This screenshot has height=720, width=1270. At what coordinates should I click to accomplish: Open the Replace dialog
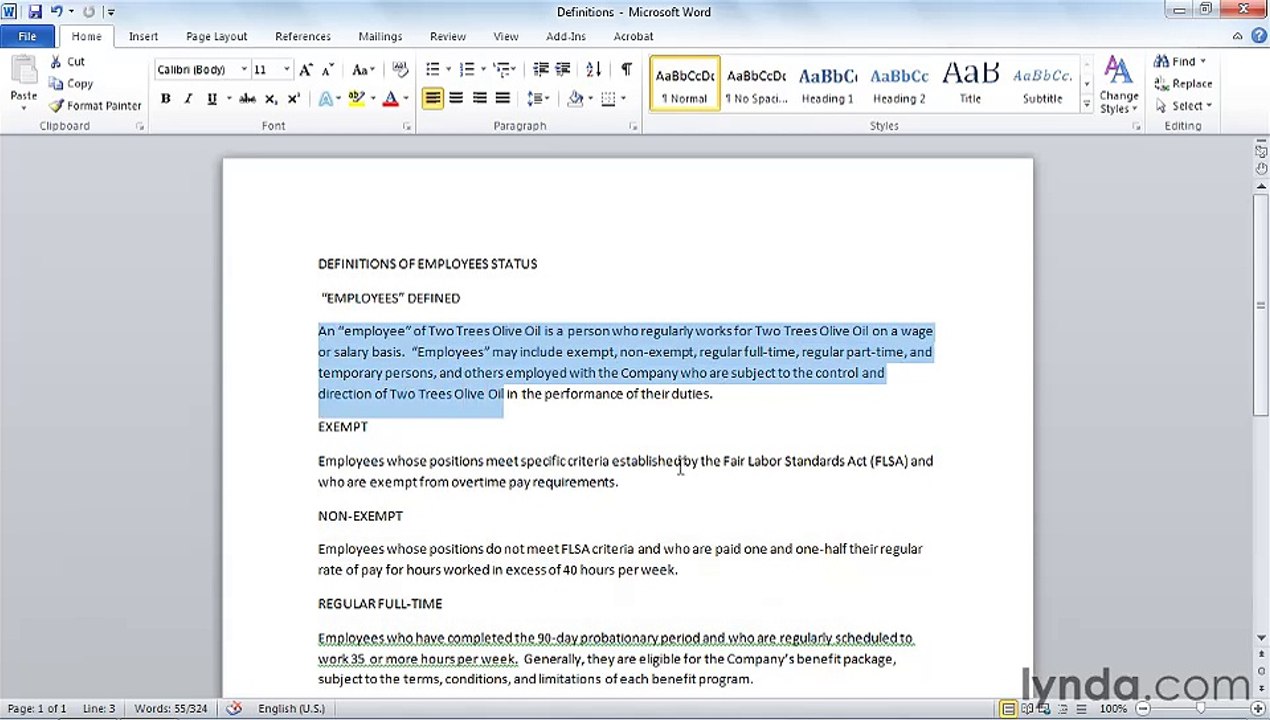pyautogui.click(x=1183, y=84)
